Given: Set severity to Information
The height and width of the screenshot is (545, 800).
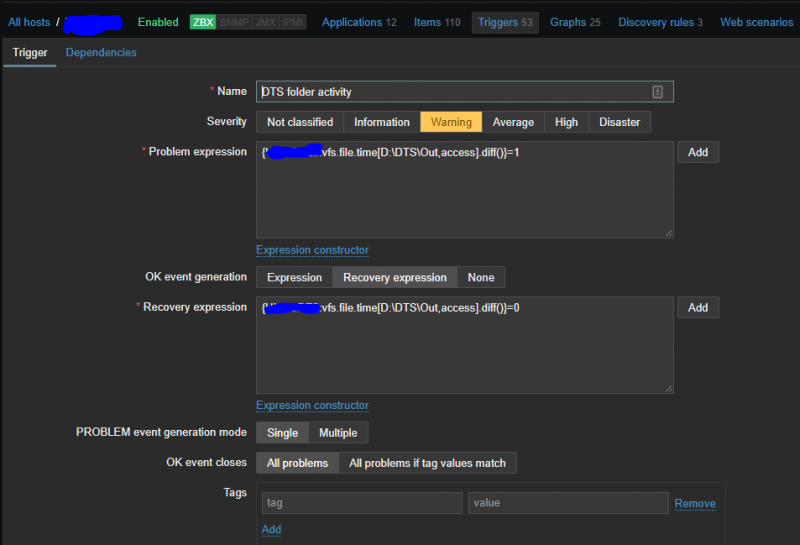Looking at the screenshot, I should [x=382, y=122].
